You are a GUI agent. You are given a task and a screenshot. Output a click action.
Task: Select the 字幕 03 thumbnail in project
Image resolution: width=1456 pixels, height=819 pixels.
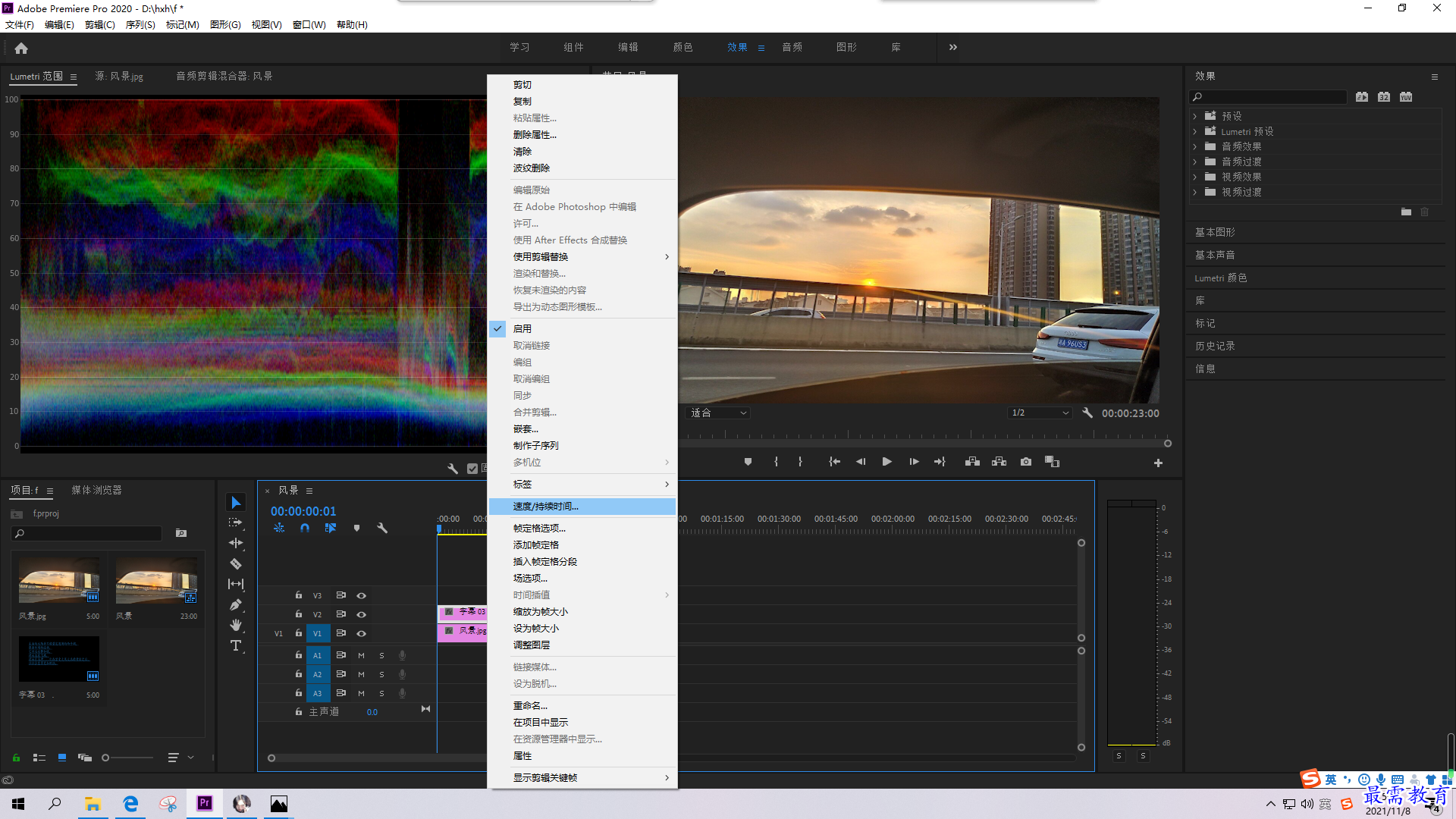(59, 659)
